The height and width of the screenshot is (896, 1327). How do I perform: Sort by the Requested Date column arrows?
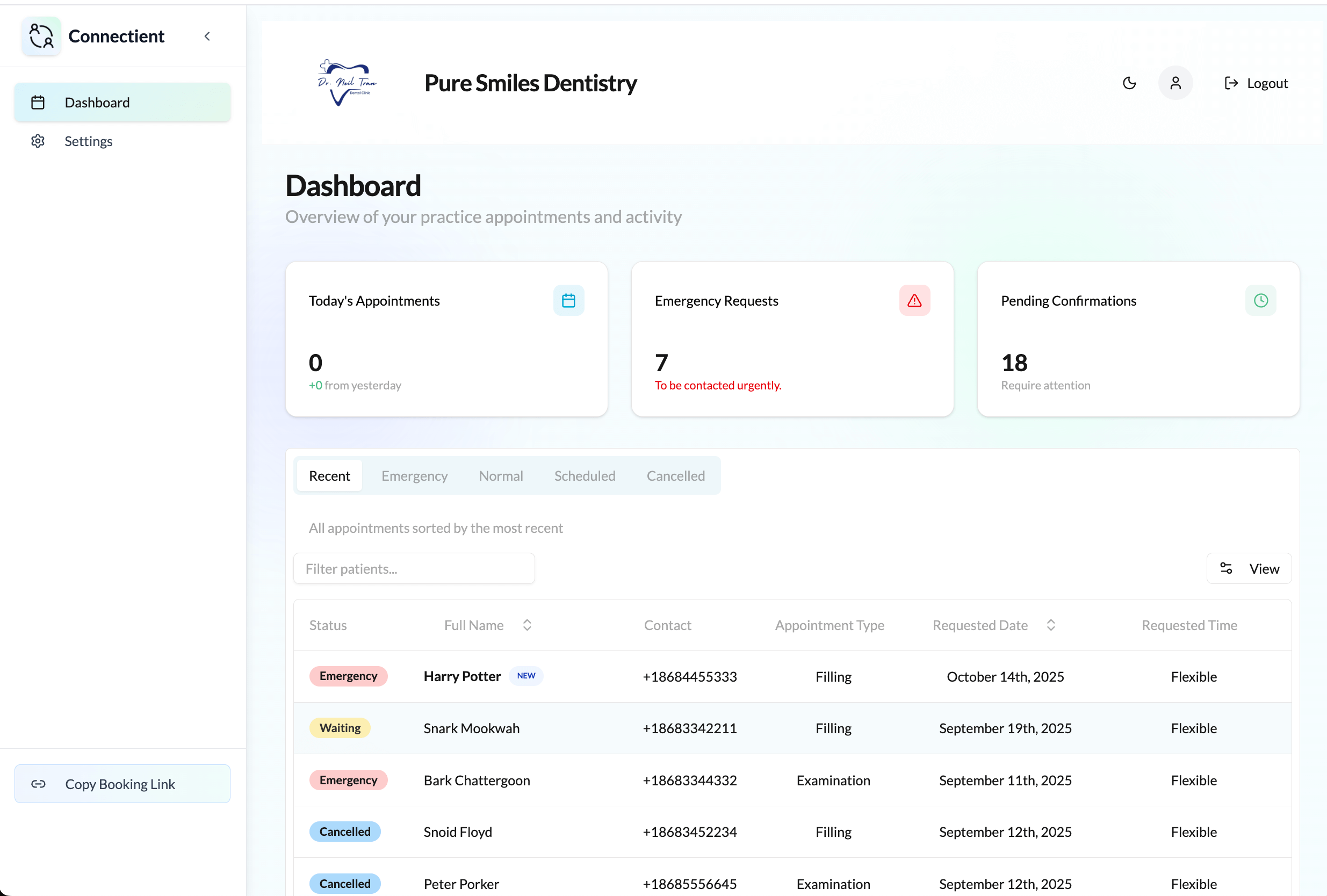(x=1051, y=625)
